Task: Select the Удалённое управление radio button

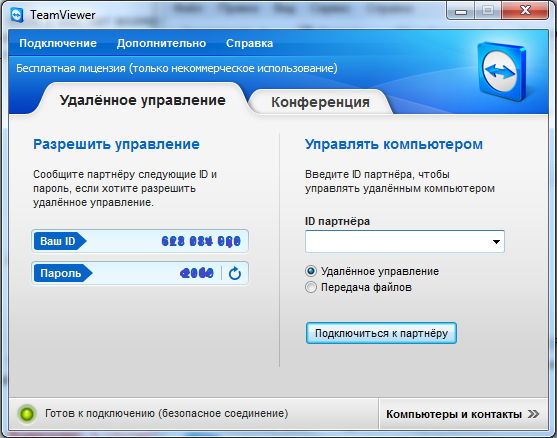Action: (x=310, y=271)
